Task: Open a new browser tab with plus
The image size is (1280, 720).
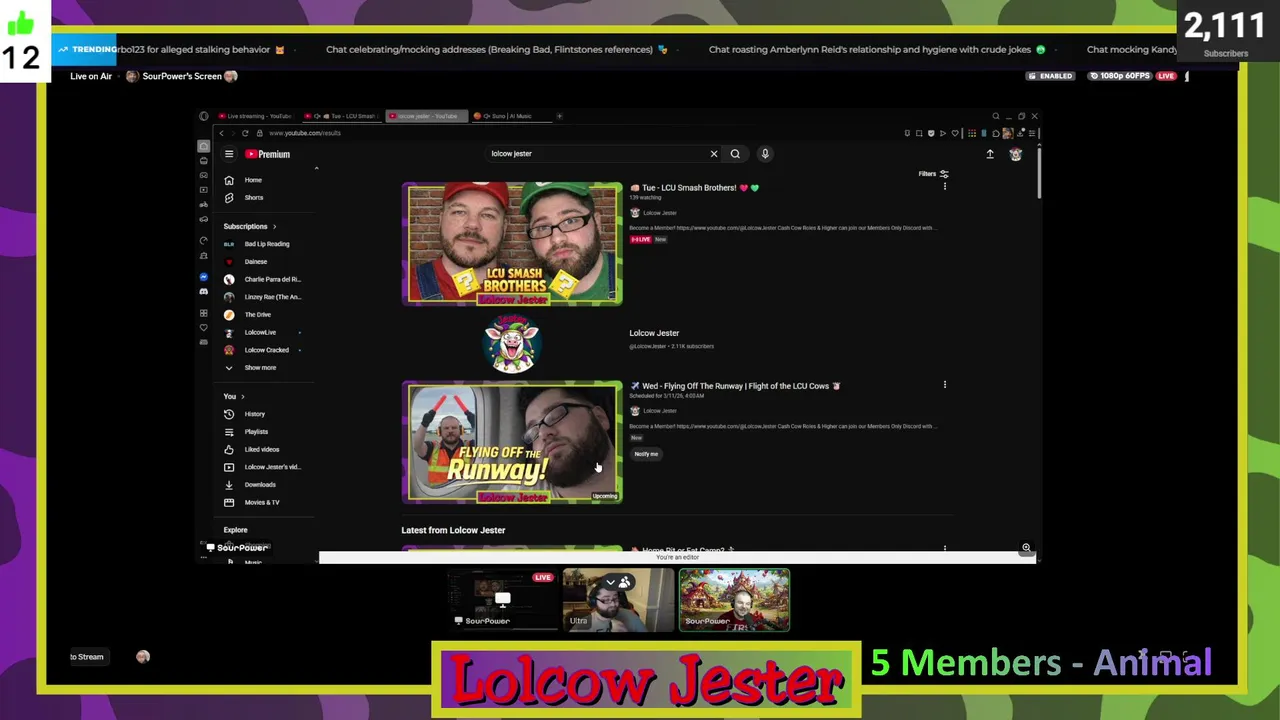Action: click(x=559, y=116)
